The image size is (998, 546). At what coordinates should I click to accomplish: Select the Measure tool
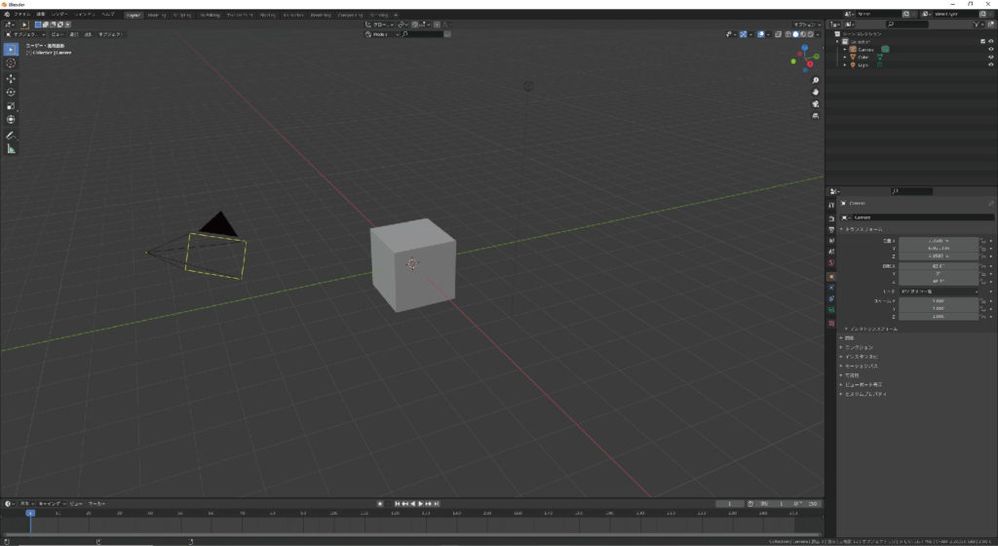11,149
